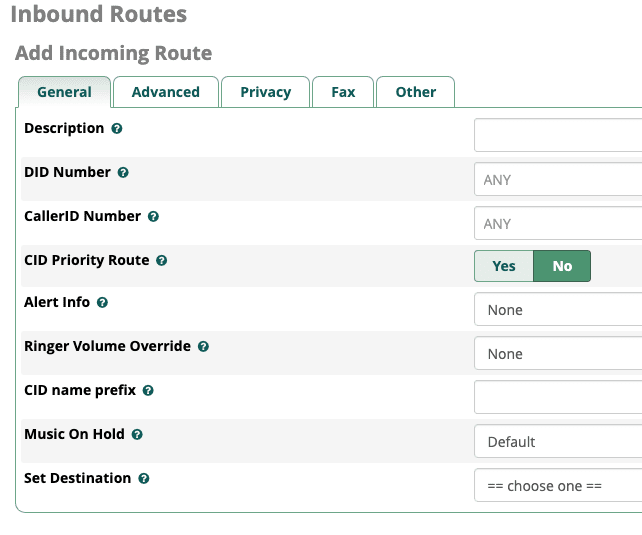
Task: Click the Ringer Volume Override help icon
Action: point(203,347)
